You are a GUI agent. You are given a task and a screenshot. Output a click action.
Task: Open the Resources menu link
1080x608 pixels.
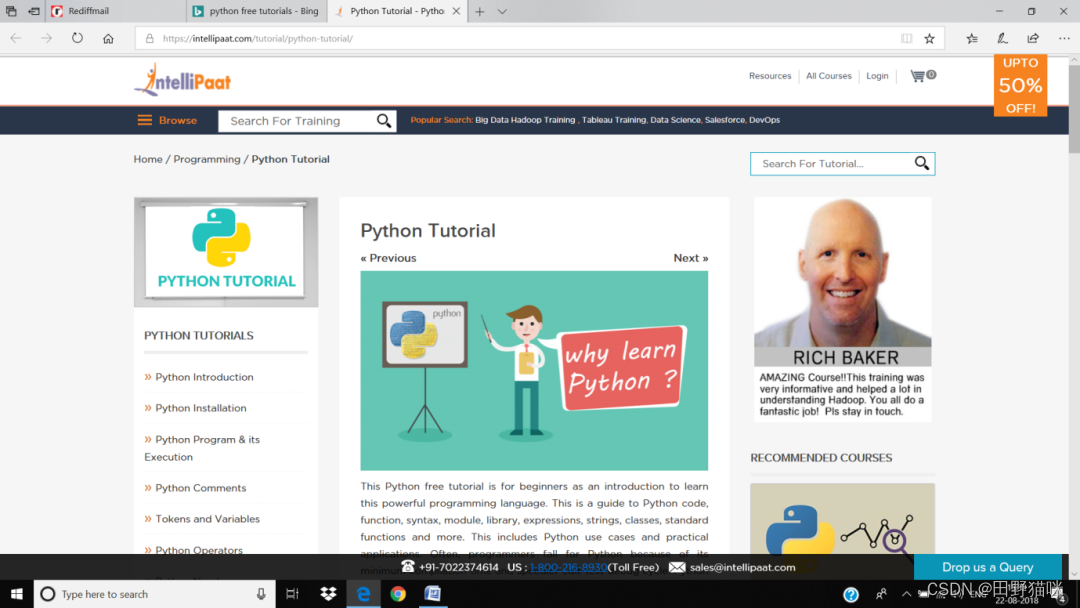coord(770,76)
